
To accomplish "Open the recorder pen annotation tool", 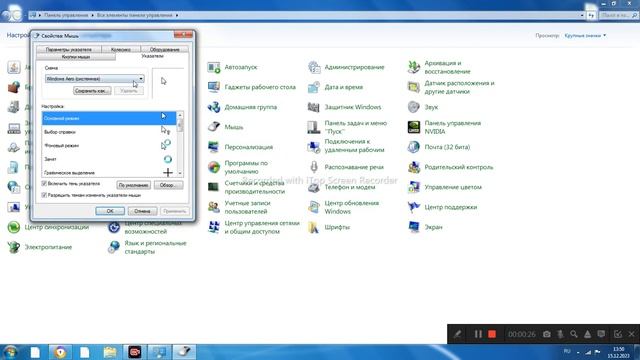I will click(x=458, y=334).
